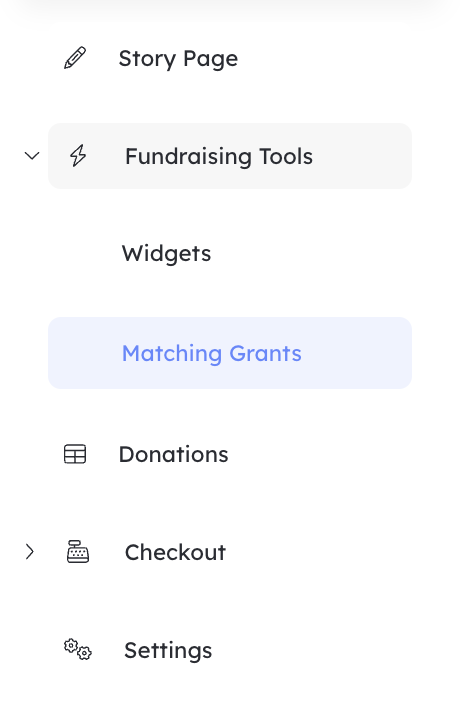Click blank right area of highlighted Matching Grants row
Viewport: 460px width, 704px height.
pos(359,353)
